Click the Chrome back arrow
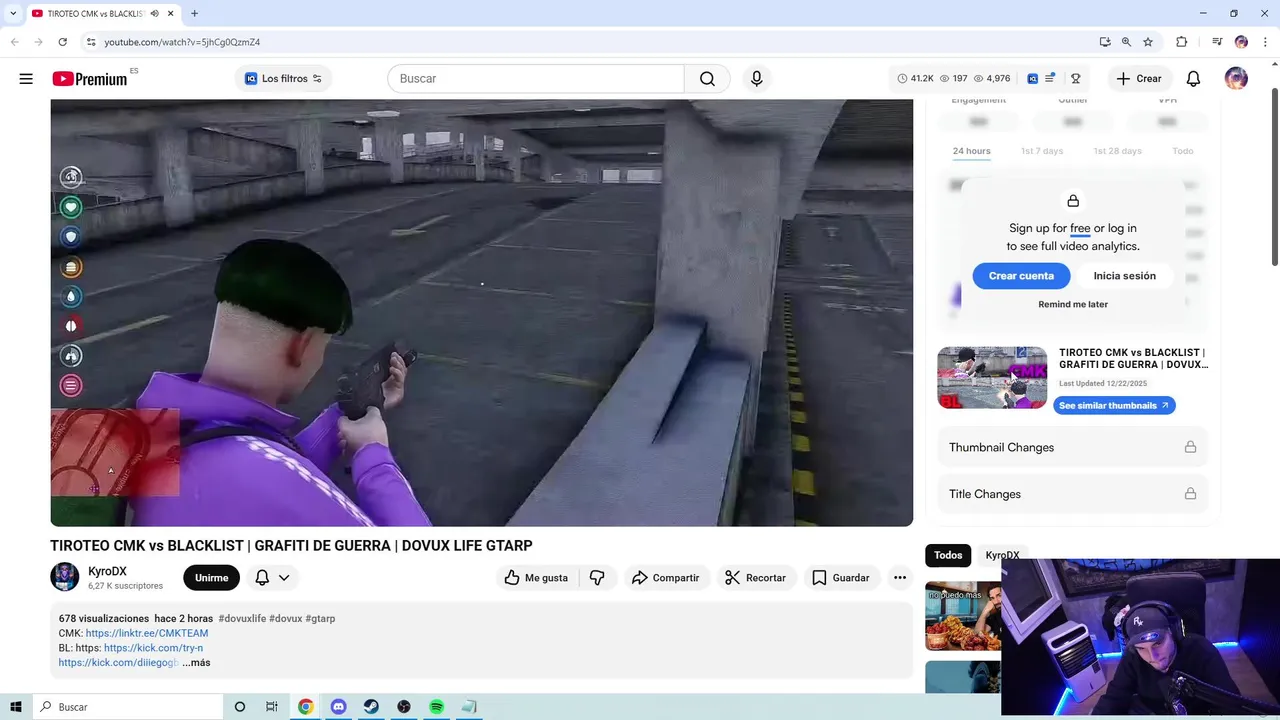 coord(15,42)
